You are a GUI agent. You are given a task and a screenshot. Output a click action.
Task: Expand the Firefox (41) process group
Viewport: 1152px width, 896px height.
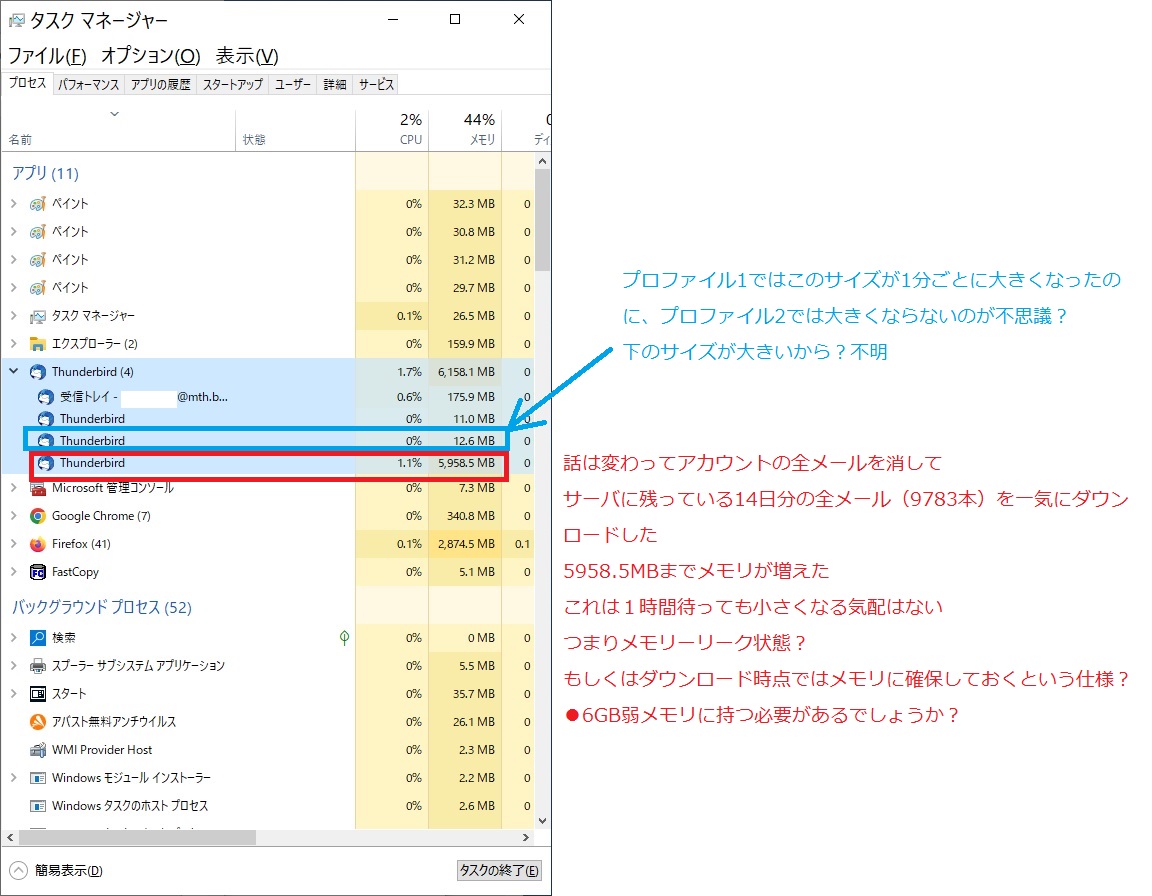tap(14, 544)
